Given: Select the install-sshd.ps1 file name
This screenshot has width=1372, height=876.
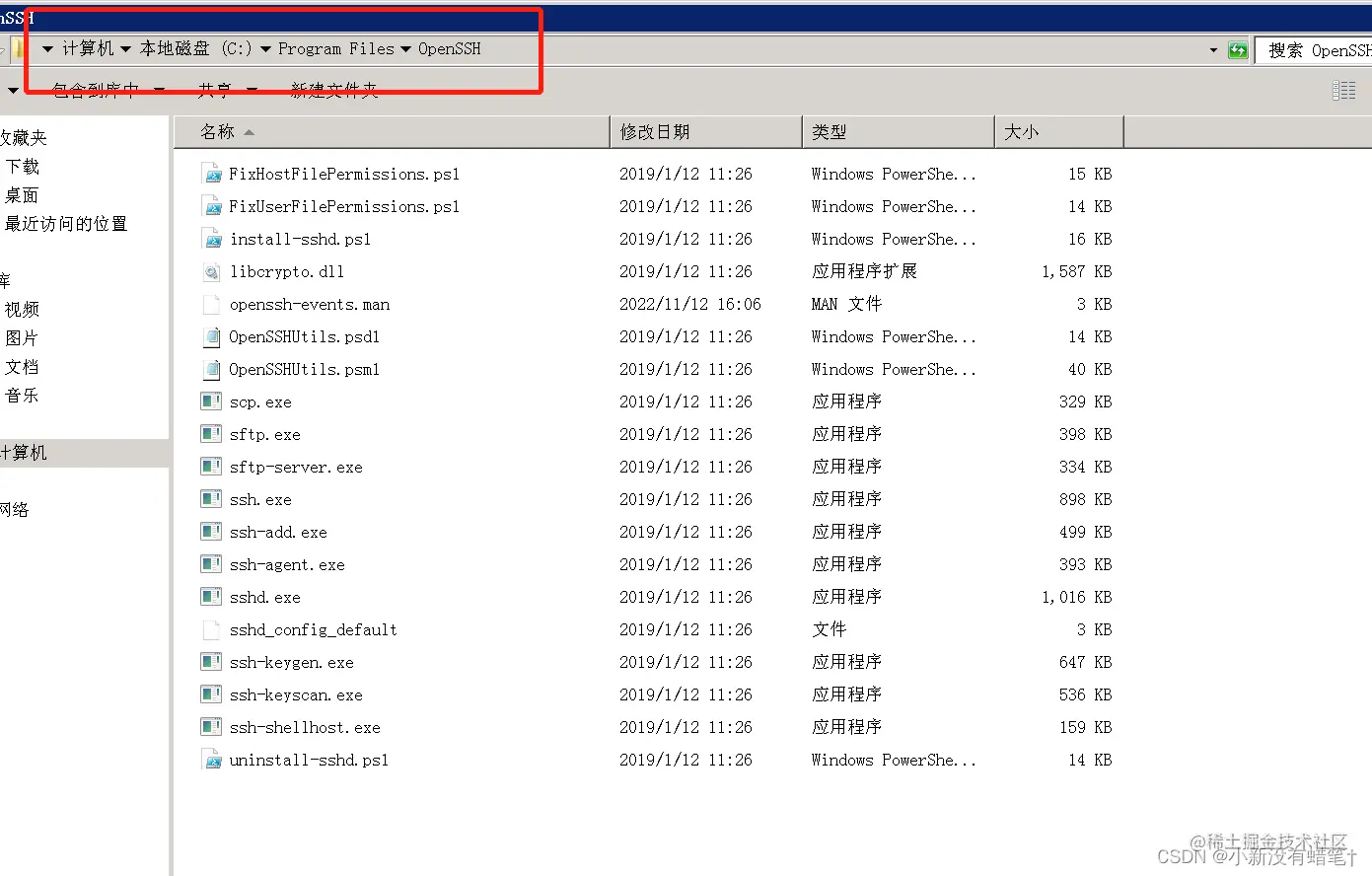Looking at the screenshot, I should 301,239.
